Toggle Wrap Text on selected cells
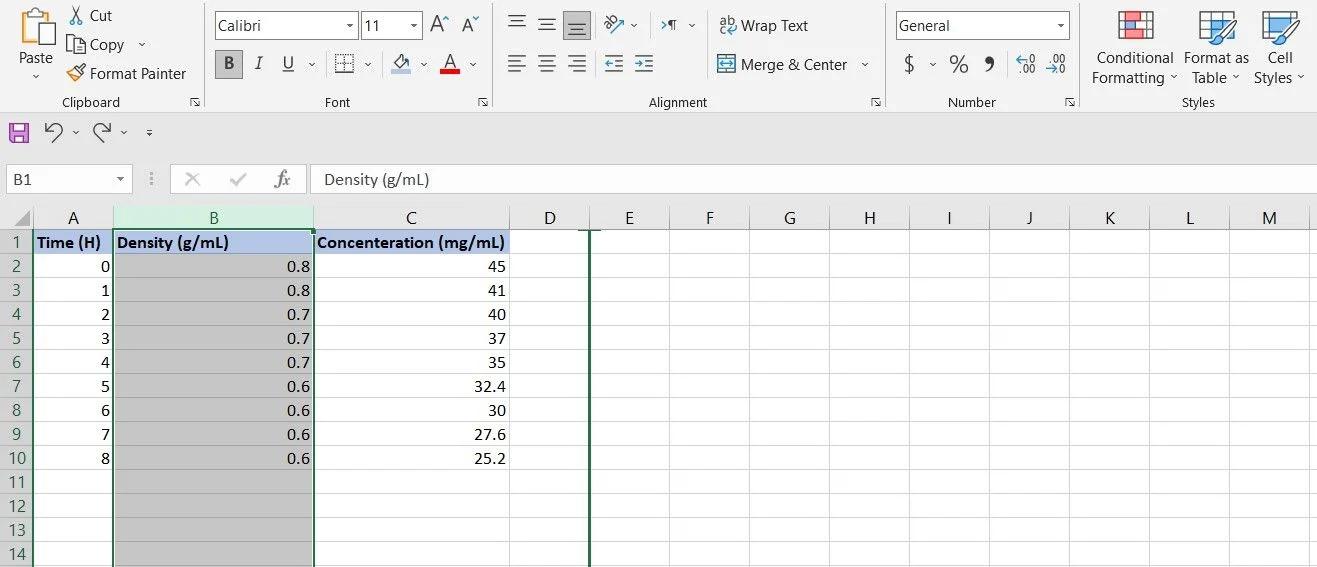Image resolution: width=1317 pixels, height=567 pixels. pos(763,26)
